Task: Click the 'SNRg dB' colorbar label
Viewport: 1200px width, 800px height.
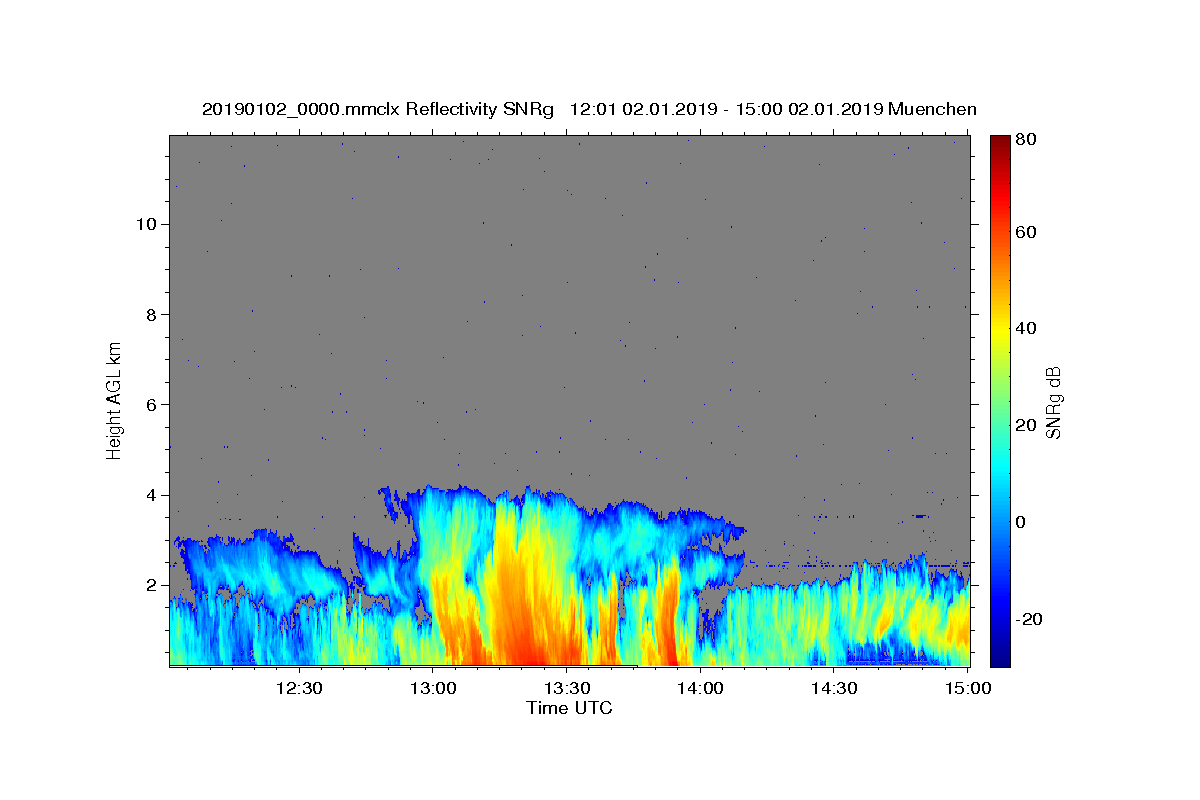Action: point(1053,402)
